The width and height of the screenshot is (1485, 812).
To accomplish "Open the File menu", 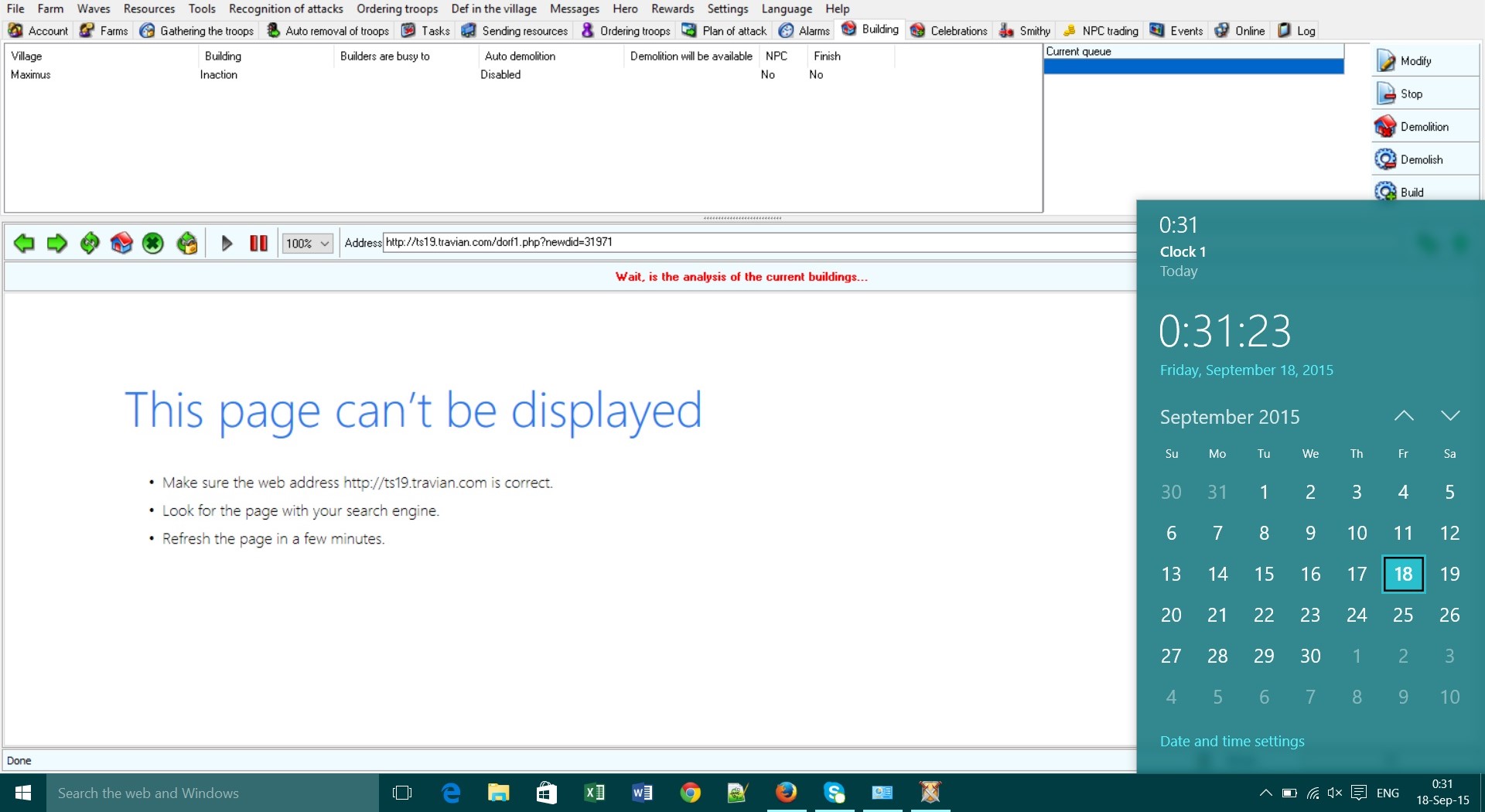I will pos(15,9).
